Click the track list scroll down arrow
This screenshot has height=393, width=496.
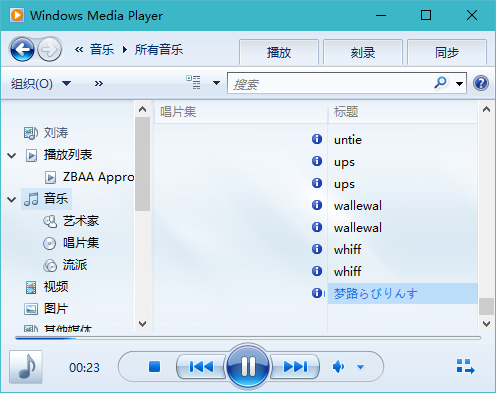tap(486, 323)
